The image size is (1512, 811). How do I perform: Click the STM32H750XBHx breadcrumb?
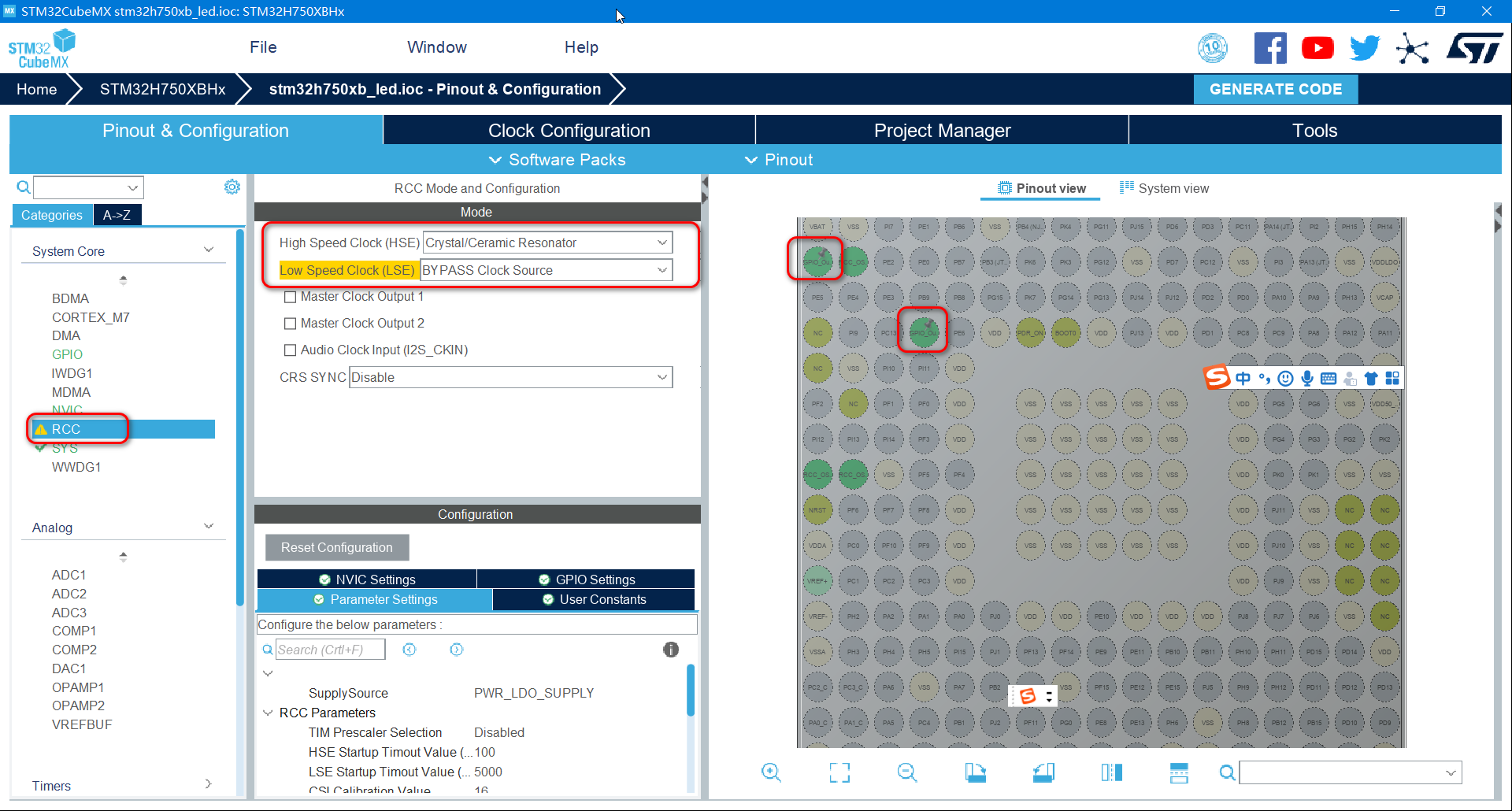point(162,89)
